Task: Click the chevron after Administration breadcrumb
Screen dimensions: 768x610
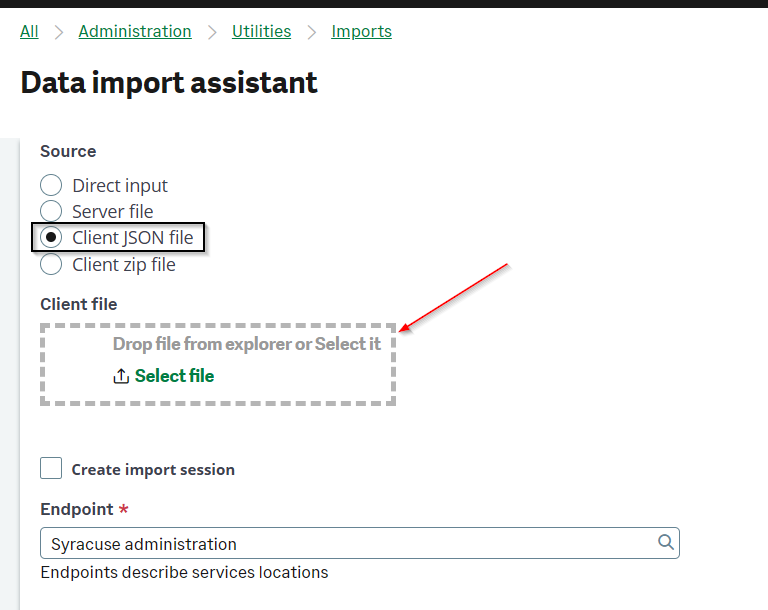Action: click(x=212, y=32)
